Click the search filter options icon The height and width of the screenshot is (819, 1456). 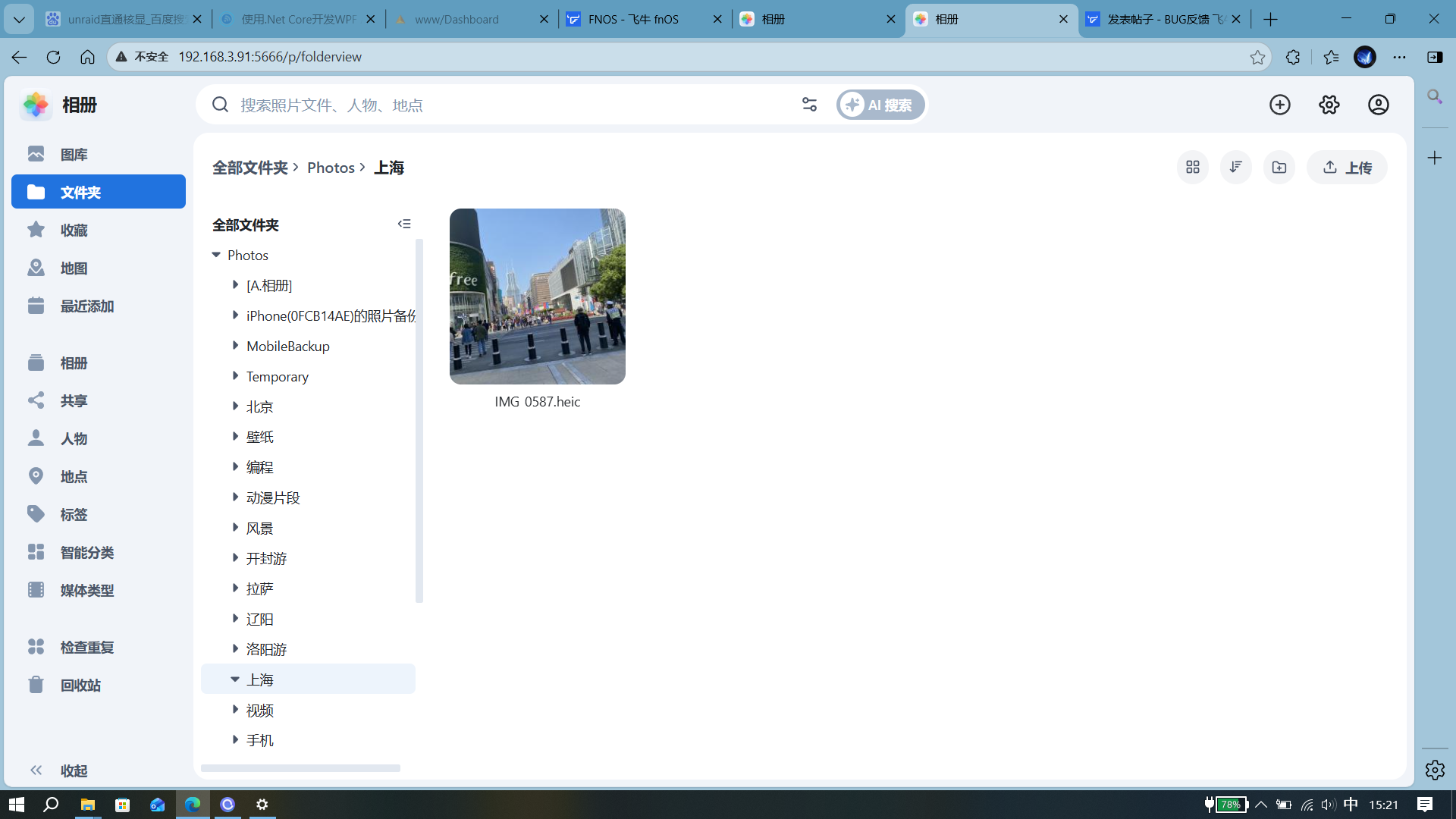point(809,105)
